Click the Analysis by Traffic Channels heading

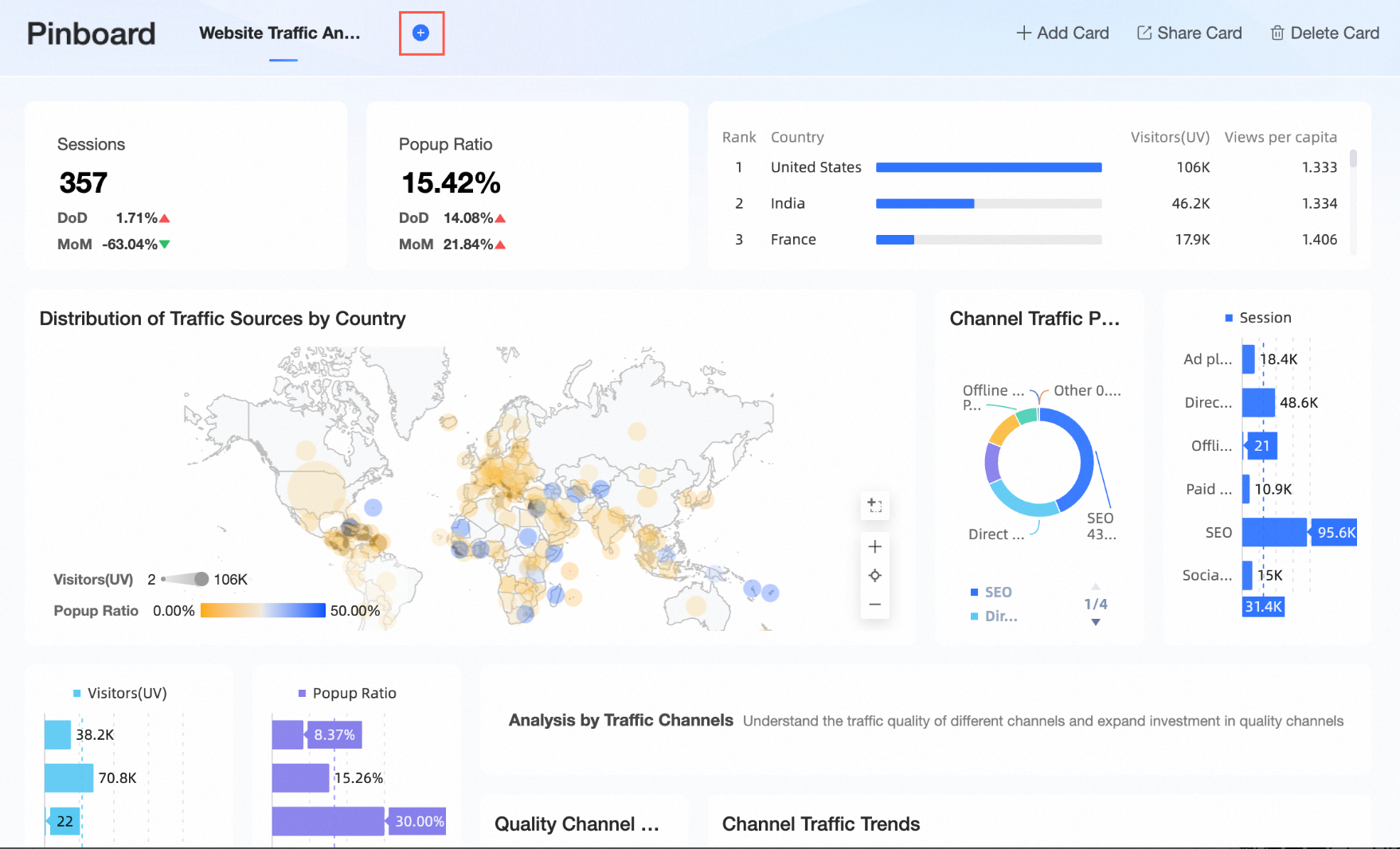click(x=620, y=720)
